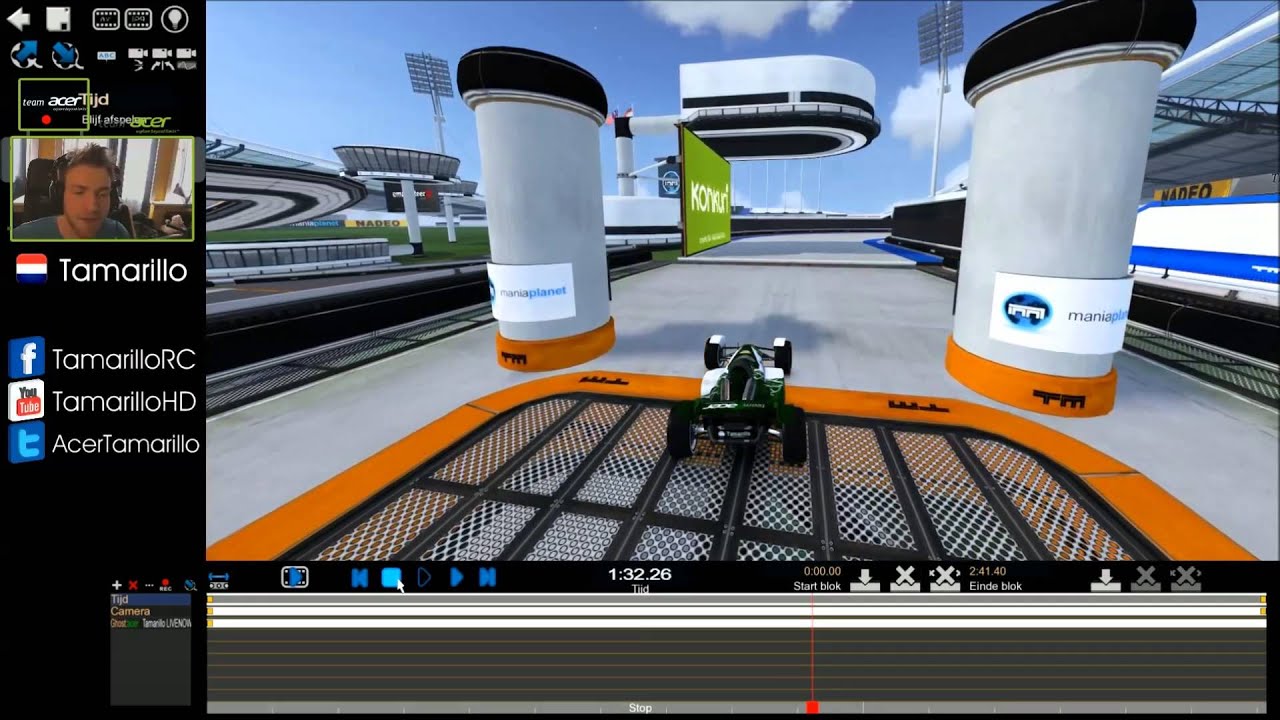Click yellow key at Ghost track start
This screenshot has width=1280, height=720.
click(210, 622)
